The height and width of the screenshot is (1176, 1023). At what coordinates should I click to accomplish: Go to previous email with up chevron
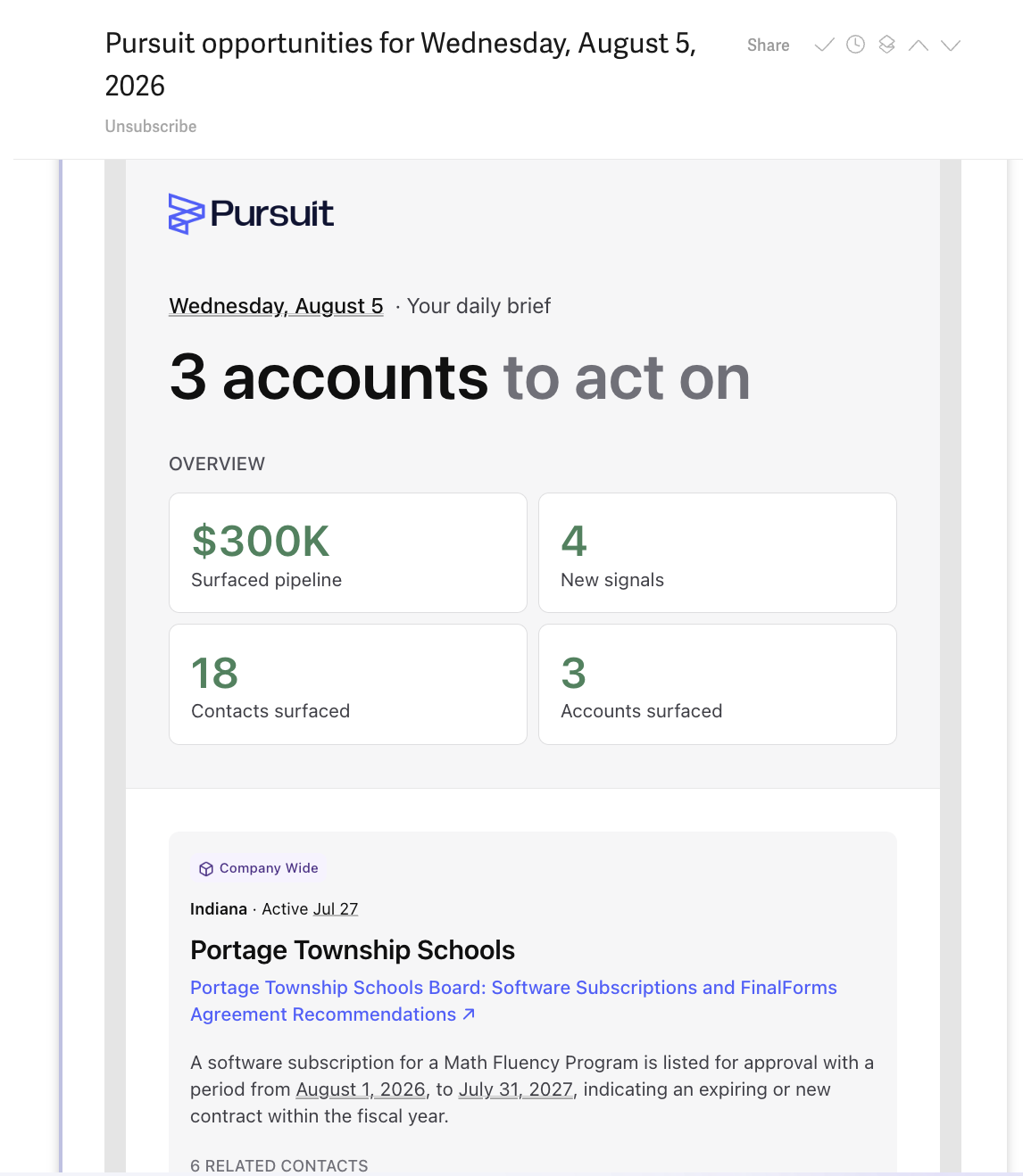click(x=918, y=46)
